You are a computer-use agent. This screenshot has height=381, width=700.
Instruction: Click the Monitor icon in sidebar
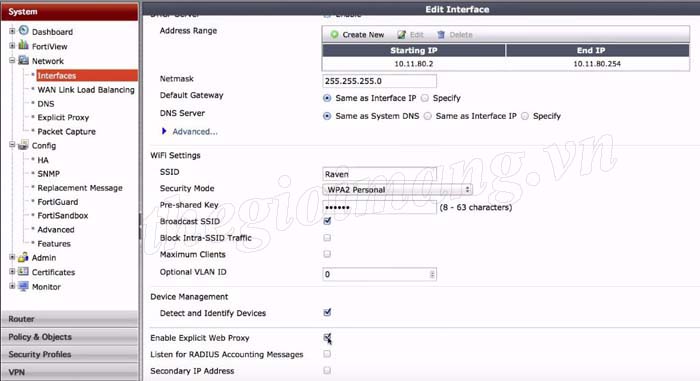pyautogui.click(x=23, y=286)
